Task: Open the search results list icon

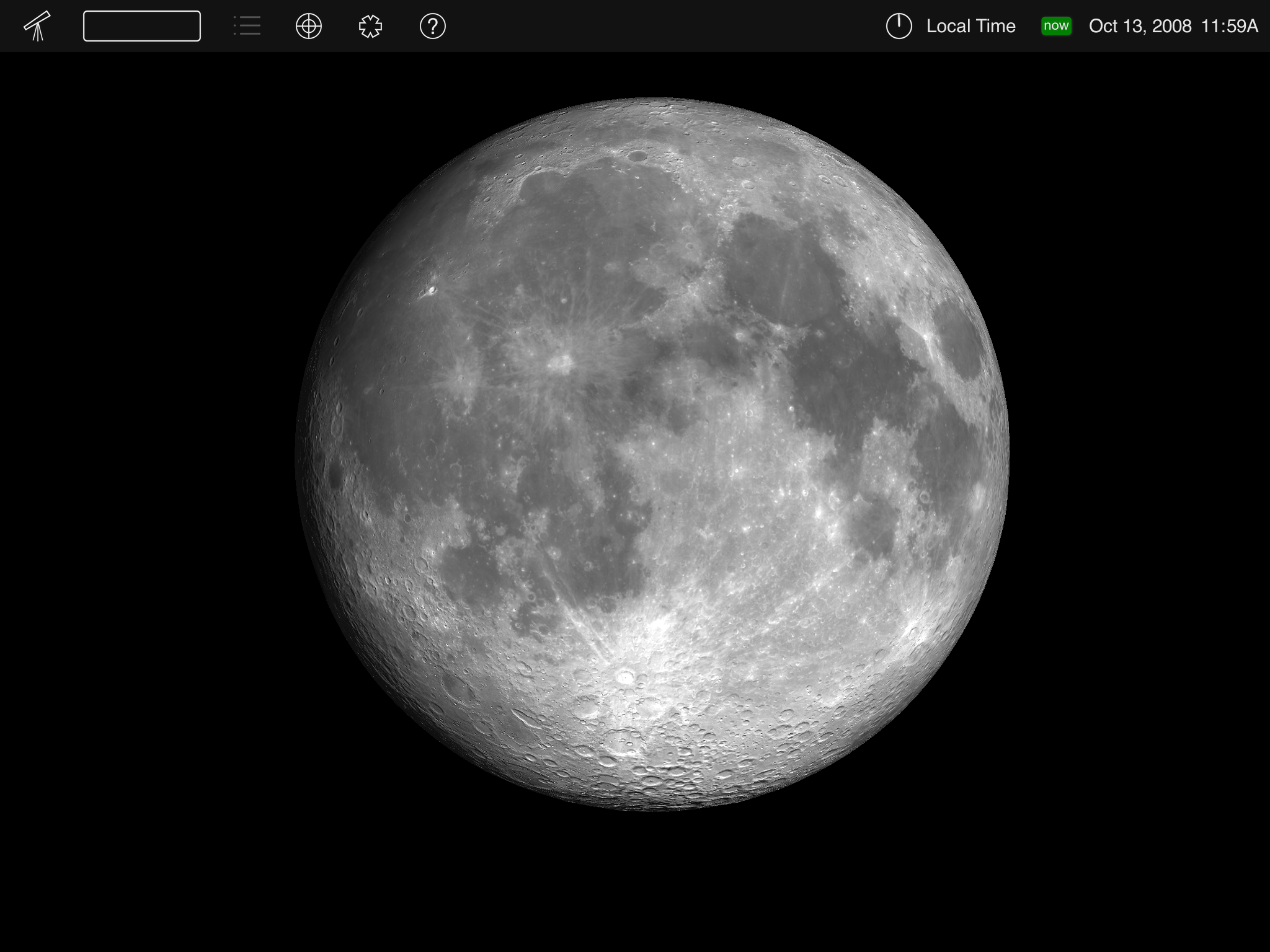Action: tap(247, 26)
